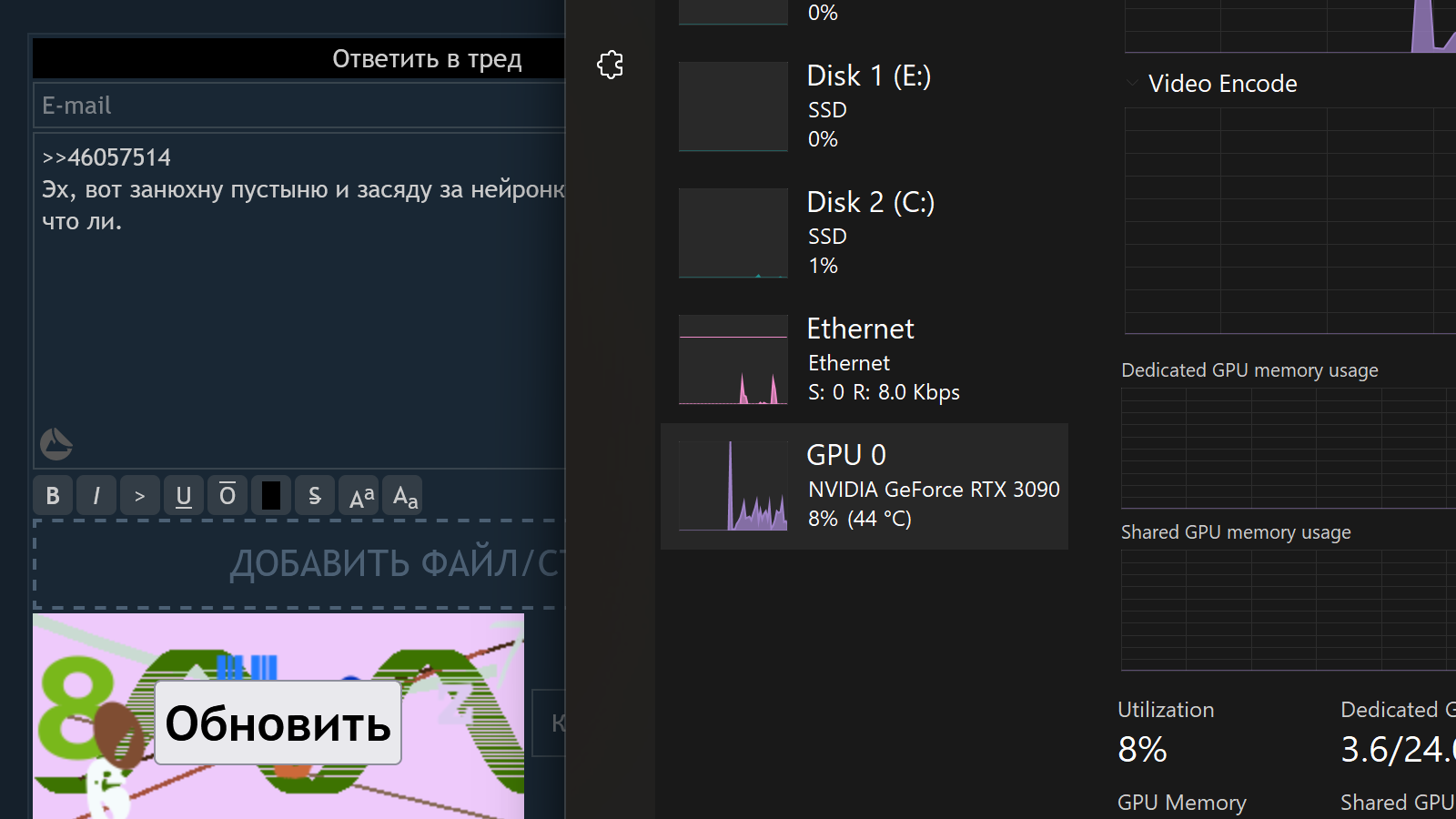Click the Обновить captcha refresh button
Viewport: 1456px width, 819px height.
tap(278, 723)
